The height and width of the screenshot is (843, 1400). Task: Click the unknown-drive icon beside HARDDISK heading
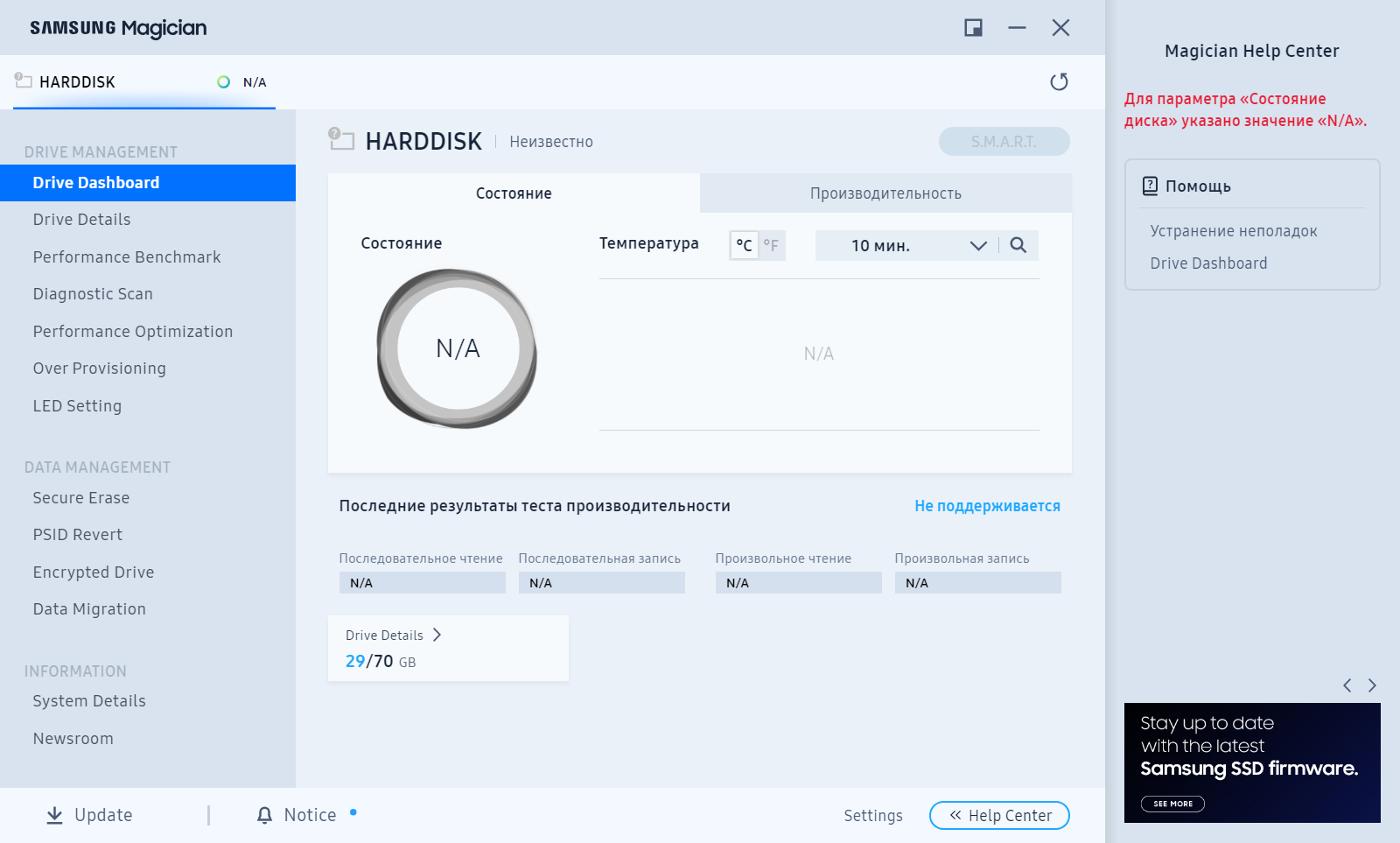pyautogui.click(x=340, y=138)
